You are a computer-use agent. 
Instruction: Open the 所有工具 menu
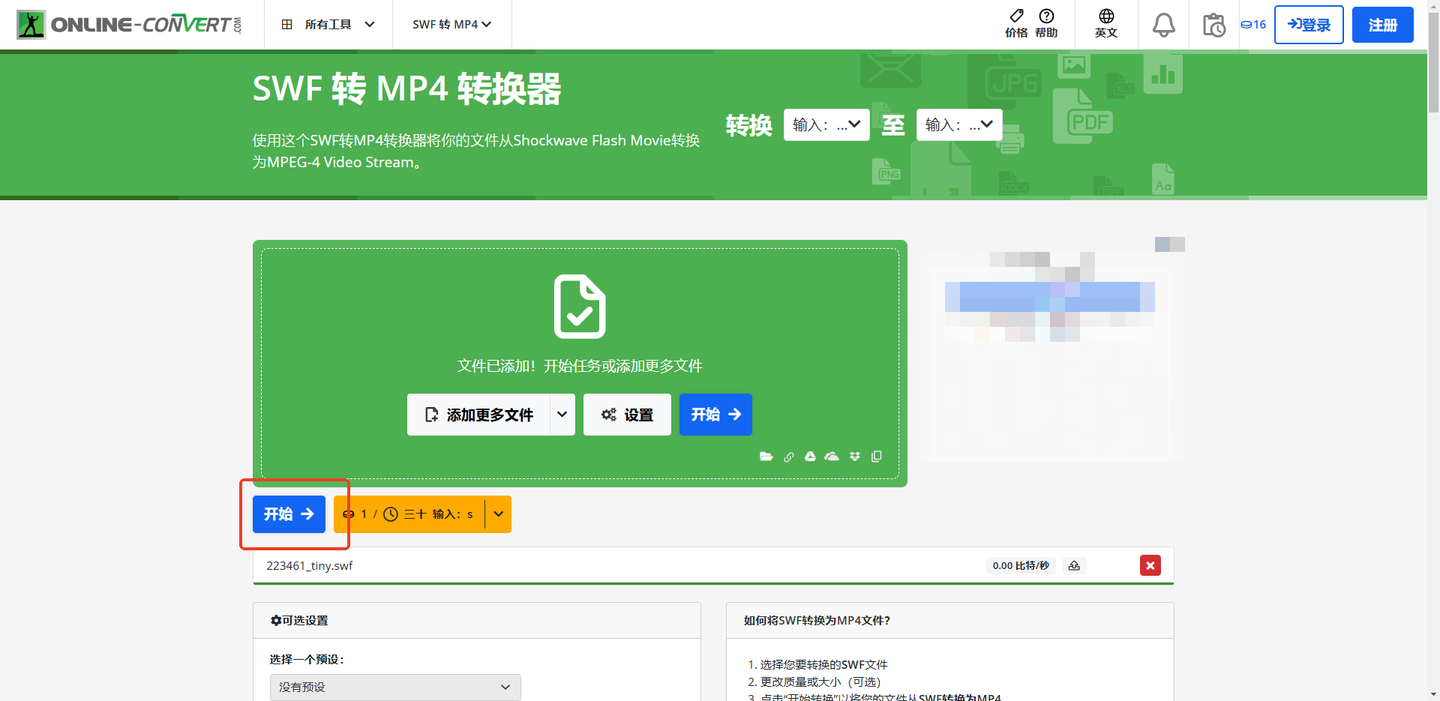tap(328, 24)
